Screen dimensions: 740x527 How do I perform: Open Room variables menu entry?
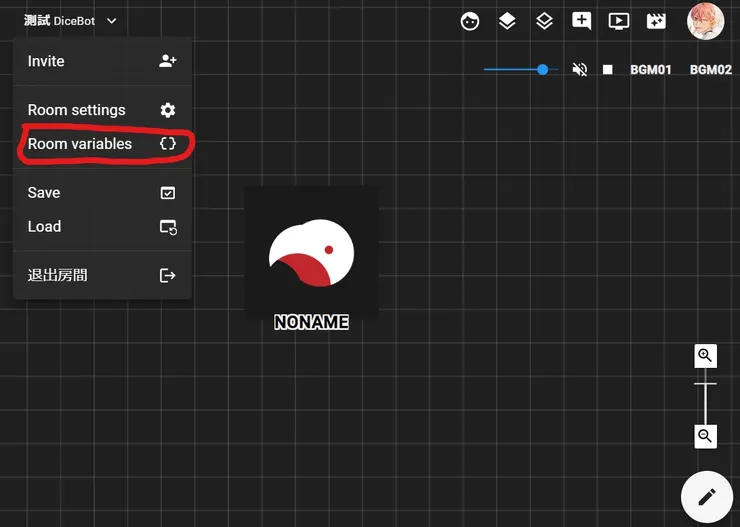coord(102,144)
